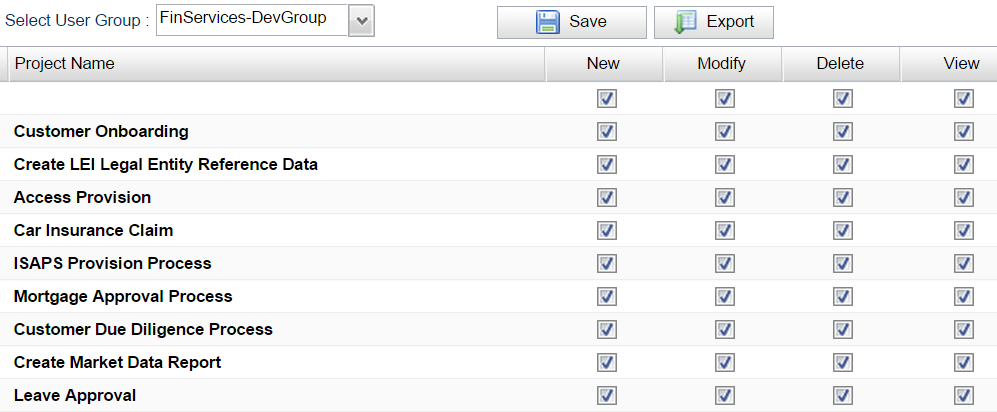The image size is (997, 412).
Task: Toggle the select-all New checkbox in top row
Action: coord(607,99)
